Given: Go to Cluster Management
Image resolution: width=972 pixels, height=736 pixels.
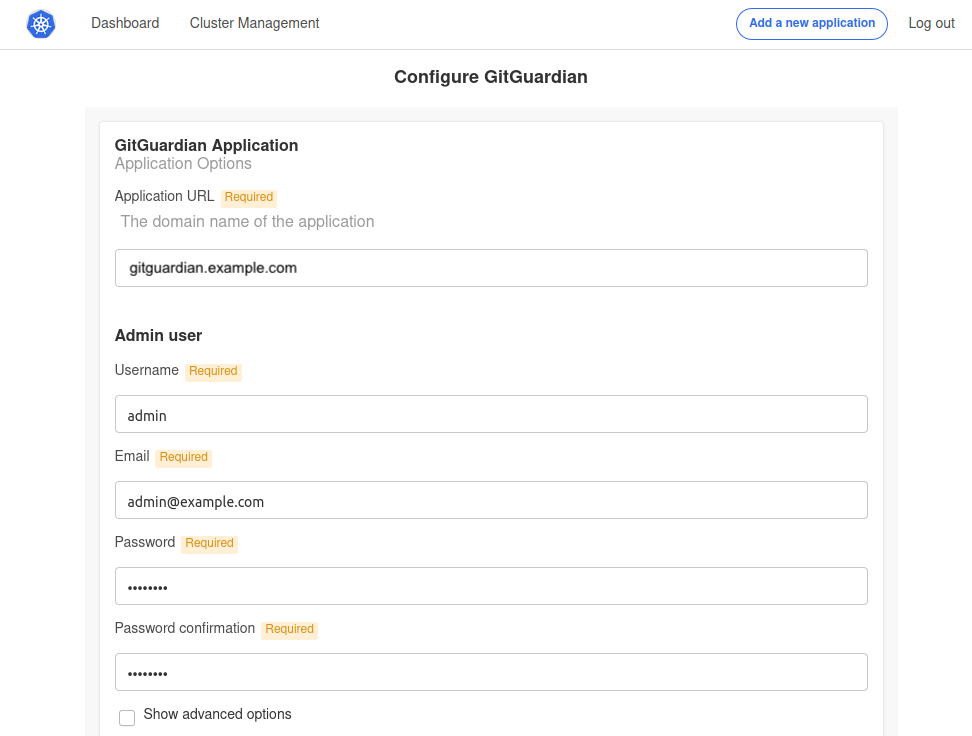Looking at the screenshot, I should coord(254,23).
